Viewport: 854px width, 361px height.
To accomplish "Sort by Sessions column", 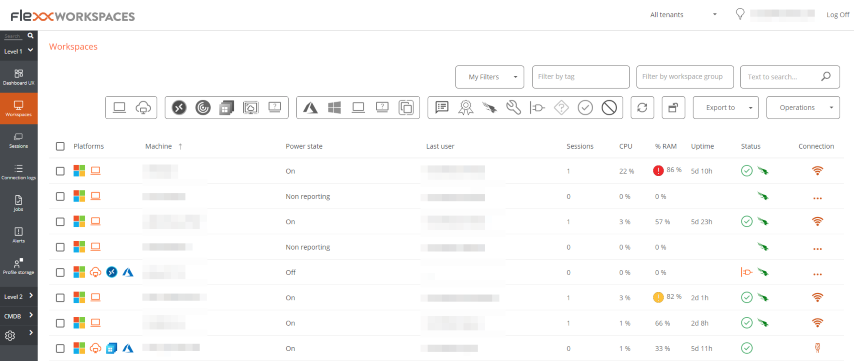I will [x=580, y=146].
